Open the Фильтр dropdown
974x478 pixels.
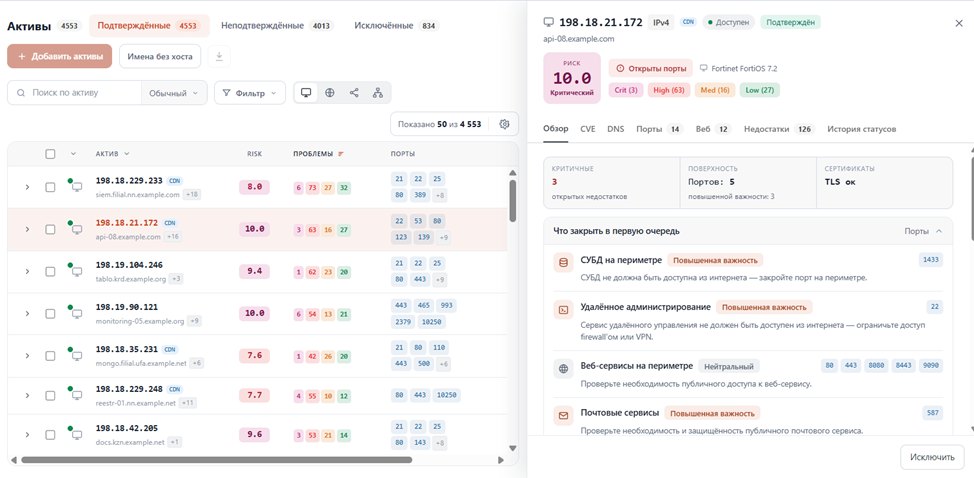pos(250,93)
